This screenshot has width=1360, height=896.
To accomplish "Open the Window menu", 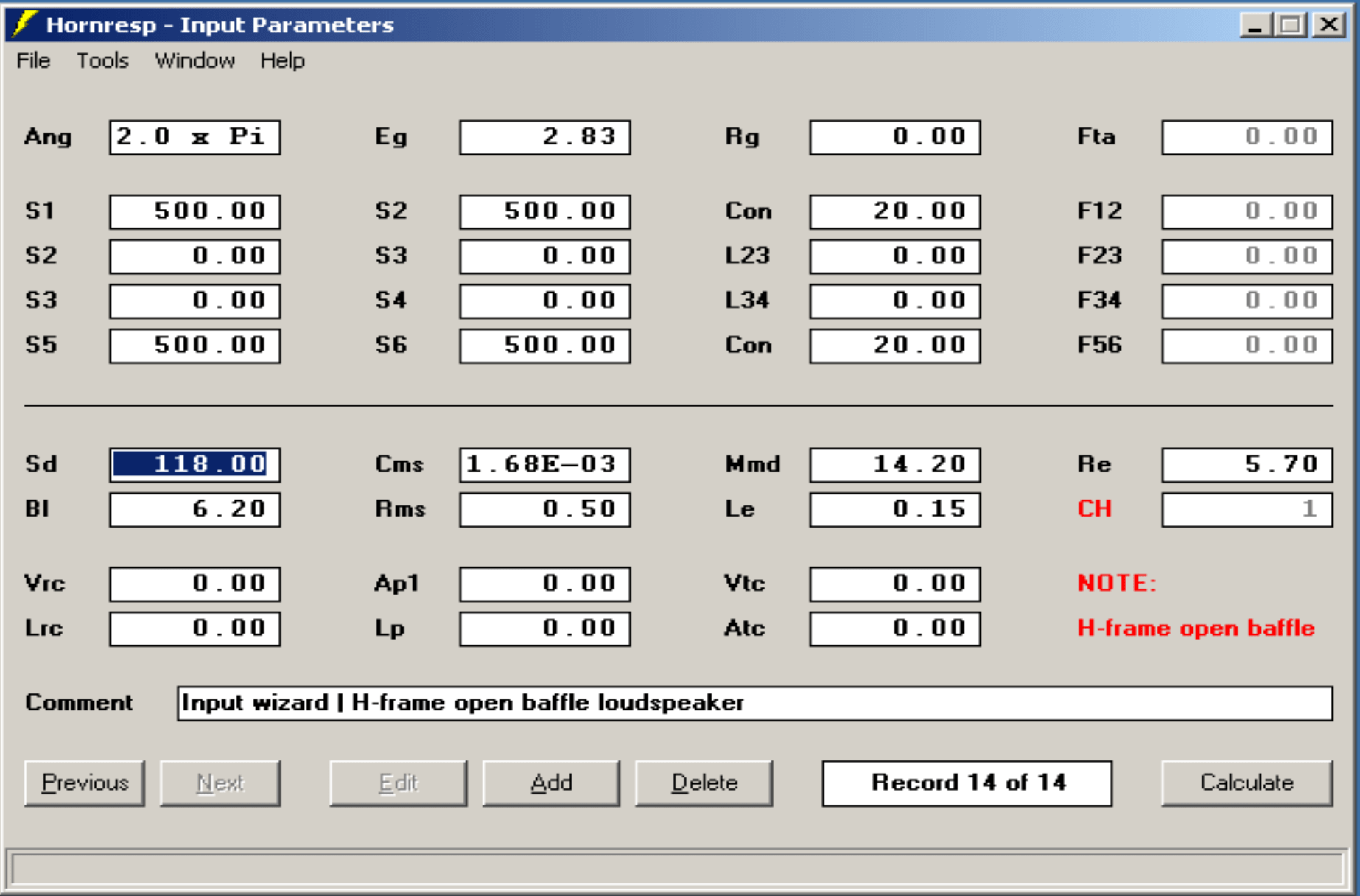I will click(x=194, y=60).
